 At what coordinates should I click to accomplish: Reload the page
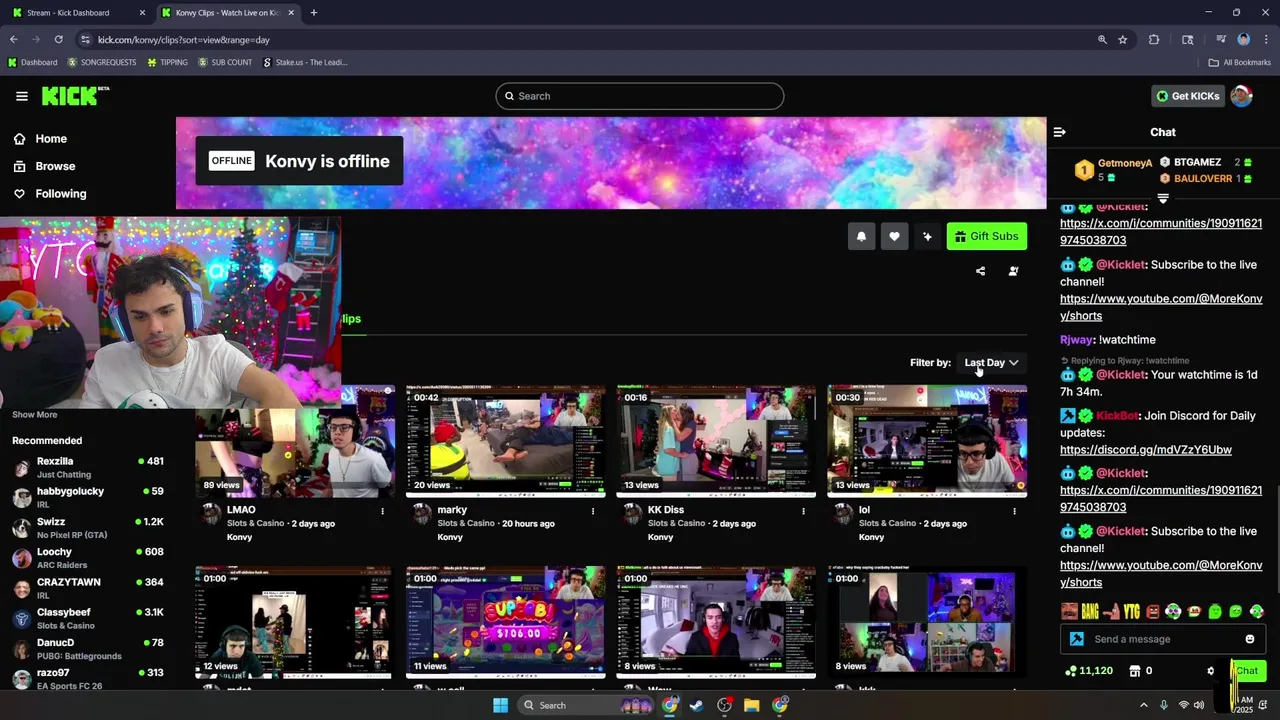click(59, 39)
